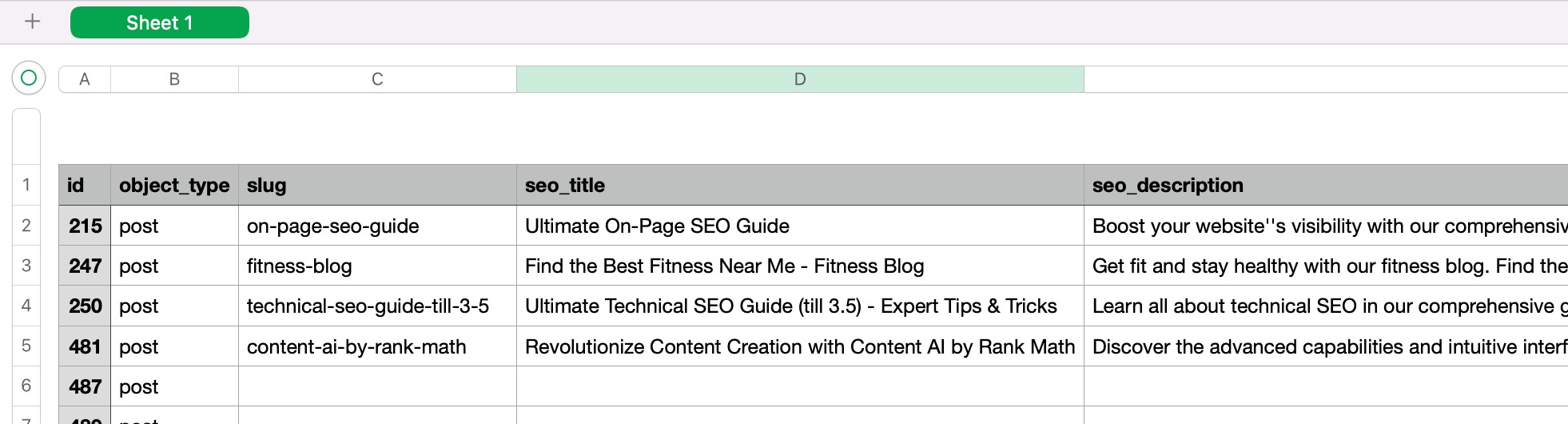
Task: Select row 1 header number
Action: (x=26, y=185)
